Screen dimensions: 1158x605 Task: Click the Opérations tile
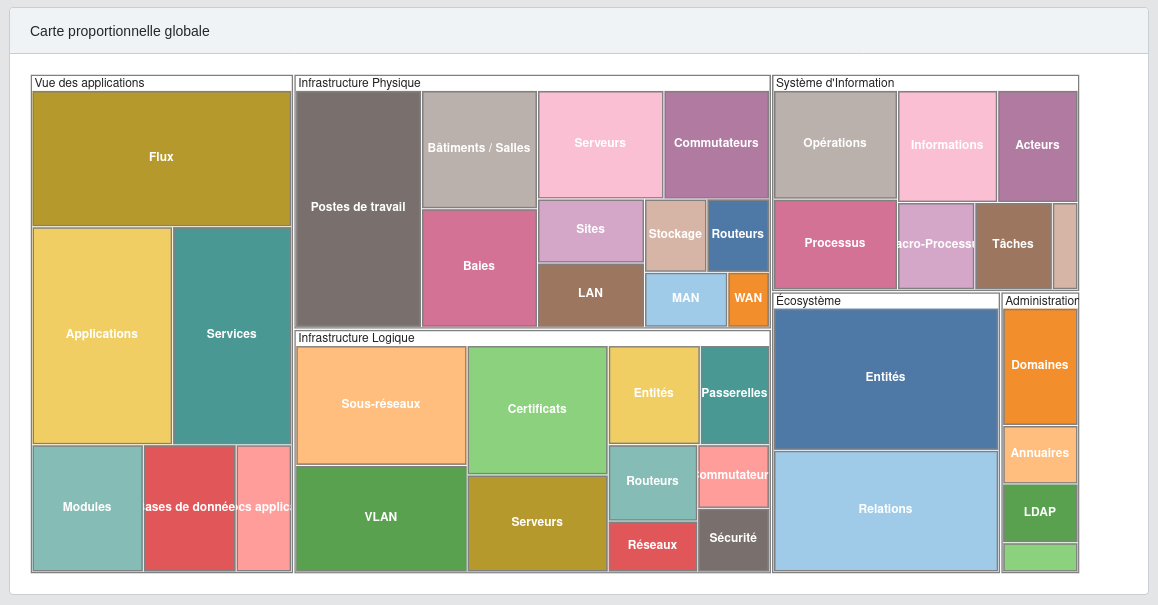click(835, 144)
